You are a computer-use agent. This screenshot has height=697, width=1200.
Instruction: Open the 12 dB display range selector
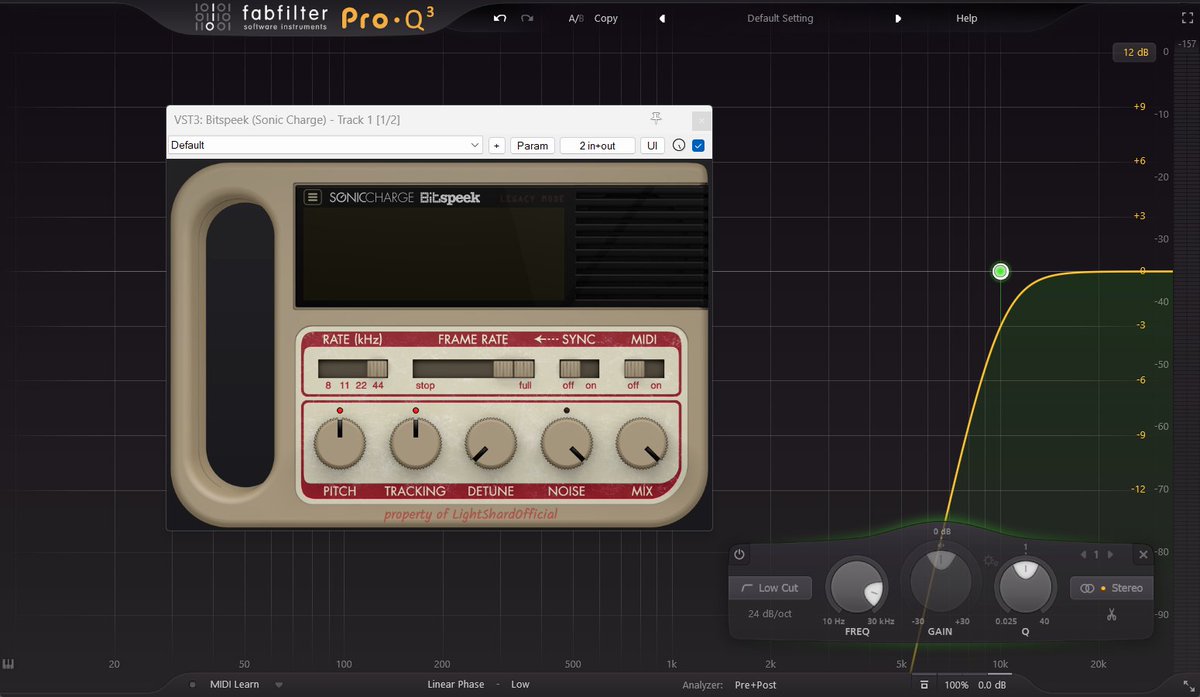(1135, 52)
